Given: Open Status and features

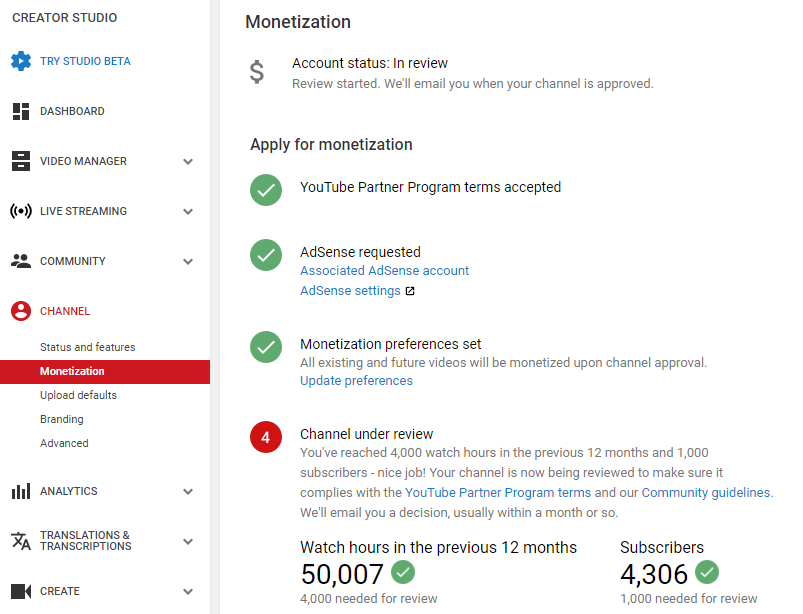Looking at the screenshot, I should [x=88, y=347].
